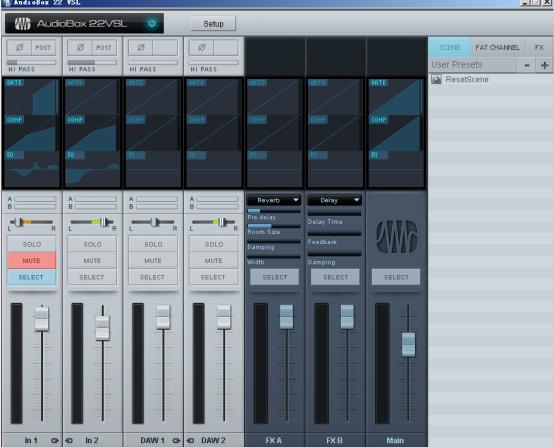Click the Reverb Pre delay slider

click(274, 211)
